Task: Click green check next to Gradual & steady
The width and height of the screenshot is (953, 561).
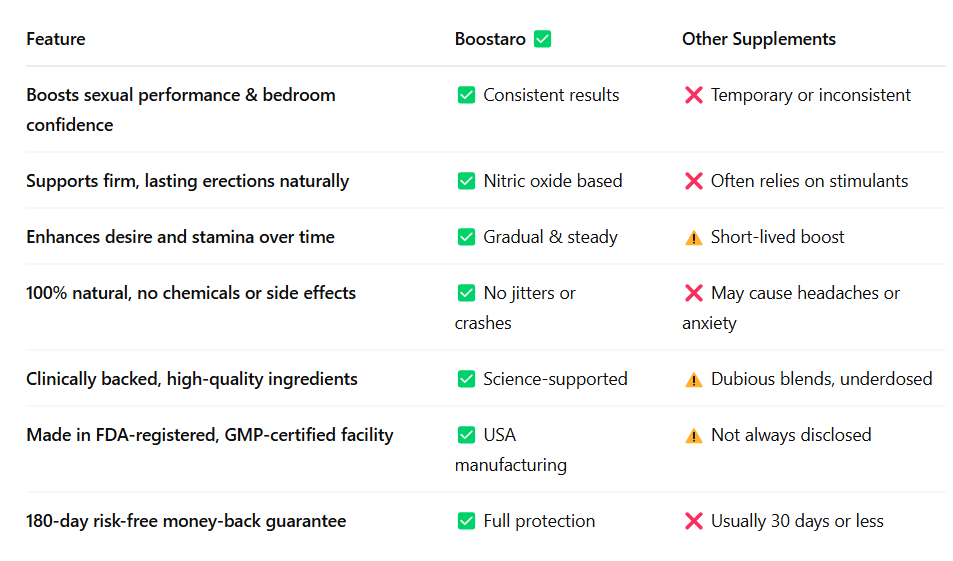Action: 466,237
